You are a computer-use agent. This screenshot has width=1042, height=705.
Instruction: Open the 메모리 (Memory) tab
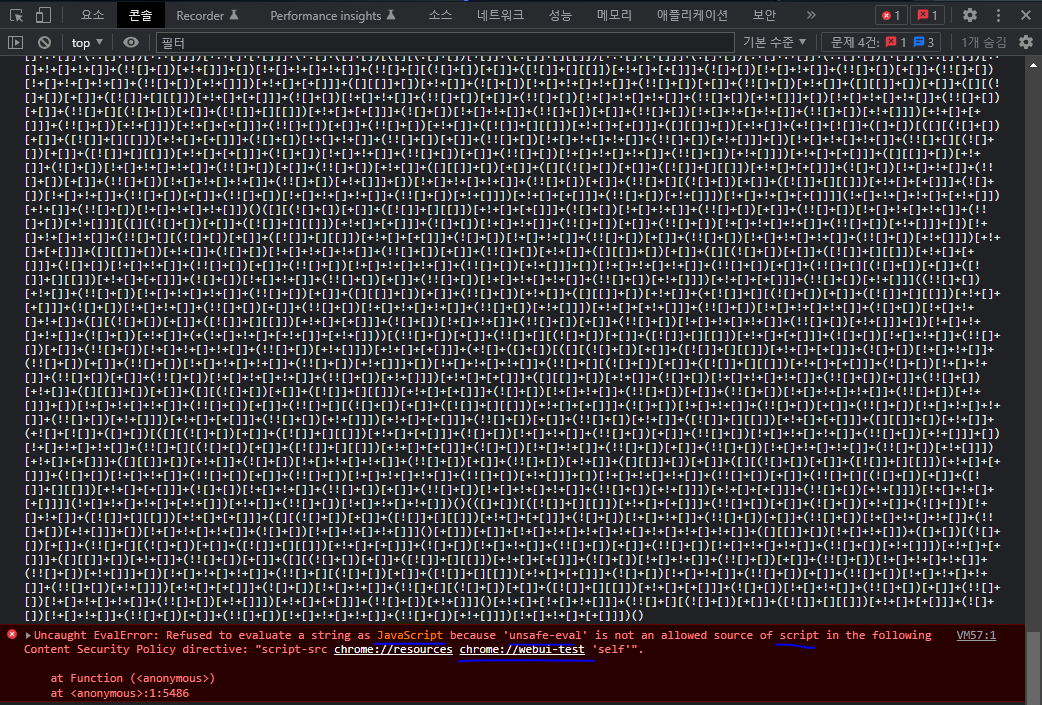click(x=614, y=15)
